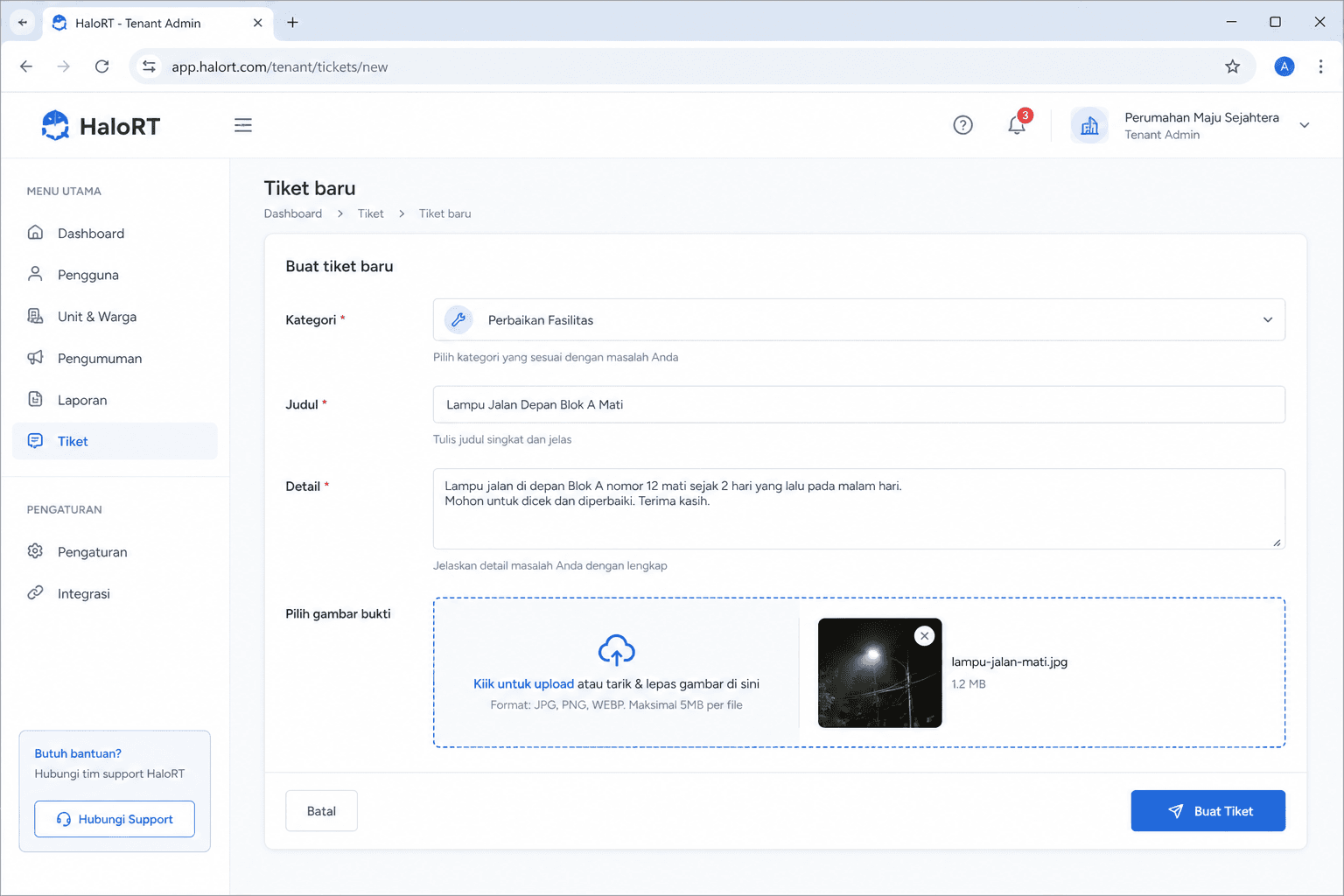The width and height of the screenshot is (1344, 896).
Task: Go to Dashboard breadcrumb link
Action: (x=293, y=213)
